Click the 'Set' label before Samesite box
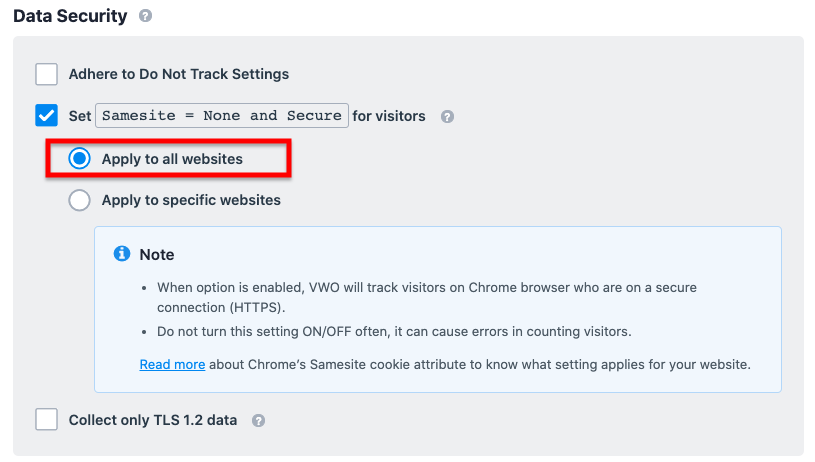This screenshot has width=815, height=462. click(x=80, y=116)
